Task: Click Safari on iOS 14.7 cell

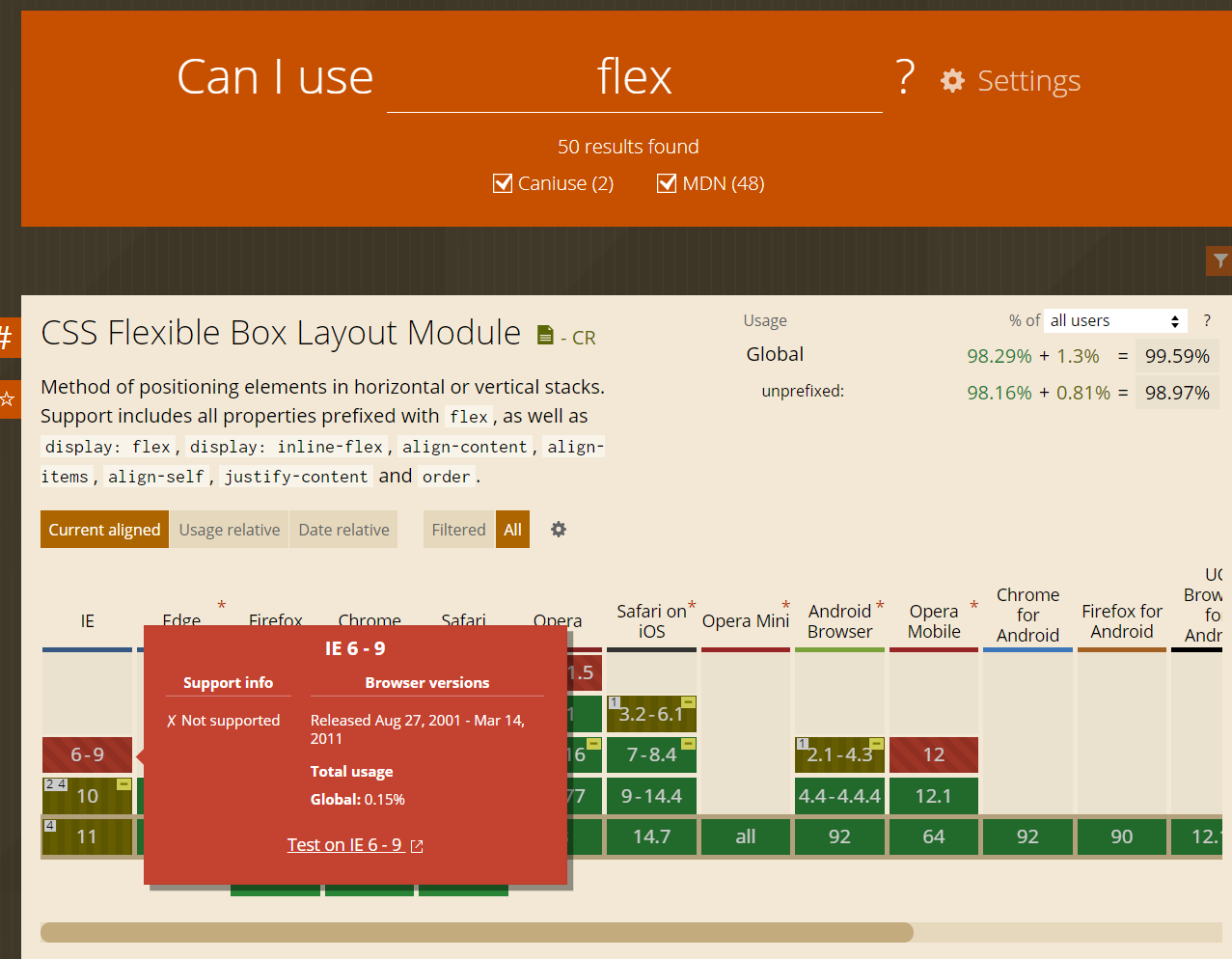Action: 651,836
